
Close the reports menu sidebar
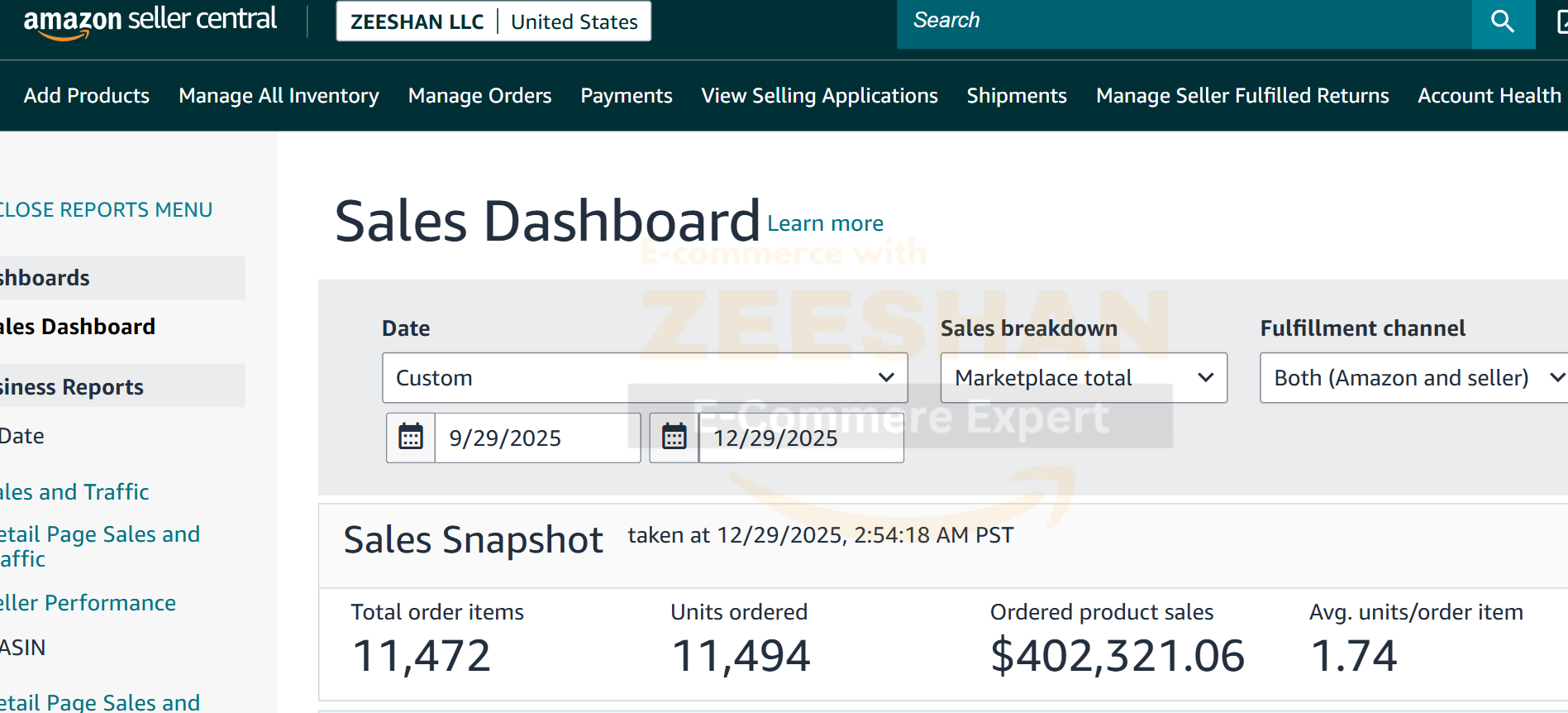pyautogui.click(x=105, y=210)
